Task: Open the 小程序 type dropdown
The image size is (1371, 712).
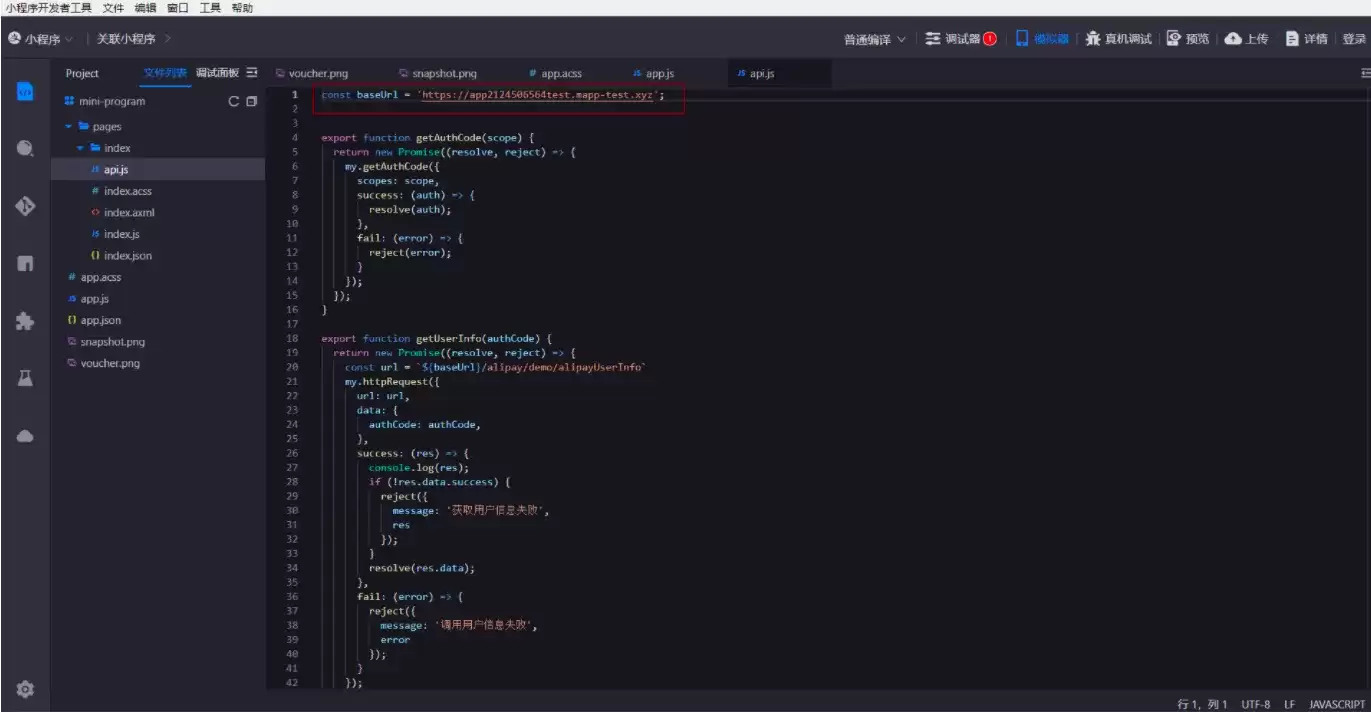Action: [41, 39]
